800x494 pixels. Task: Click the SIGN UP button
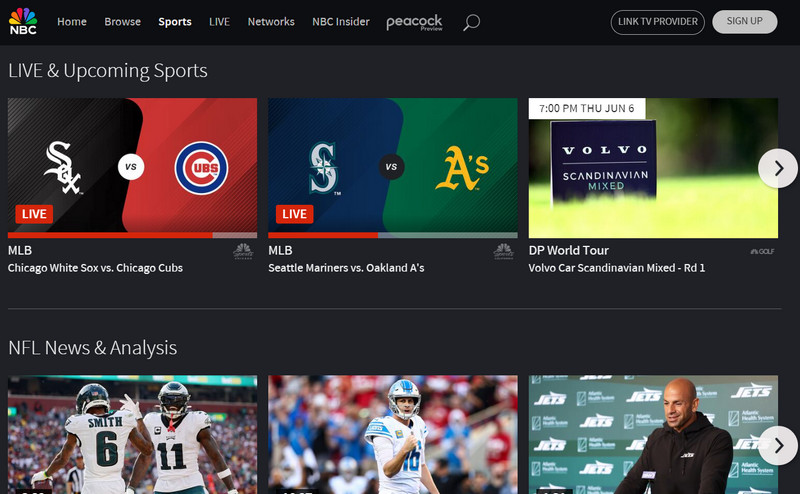[745, 21]
